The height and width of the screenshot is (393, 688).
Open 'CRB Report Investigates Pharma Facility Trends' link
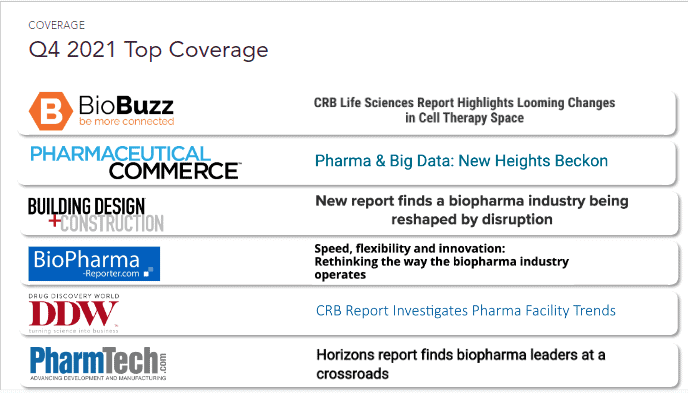point(466,311)
